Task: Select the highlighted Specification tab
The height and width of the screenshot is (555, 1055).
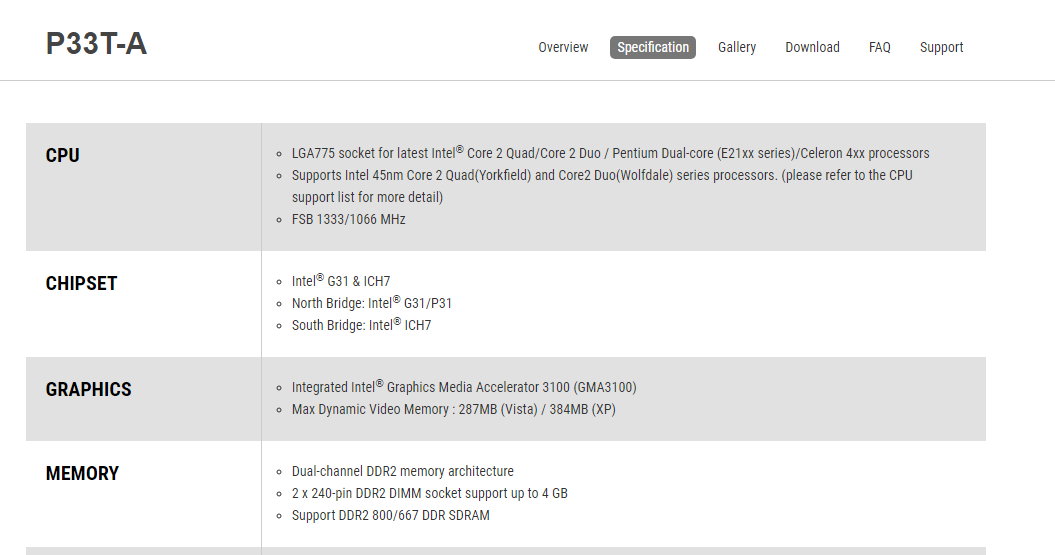Action: pyautogui.click(x=653, y=47)
